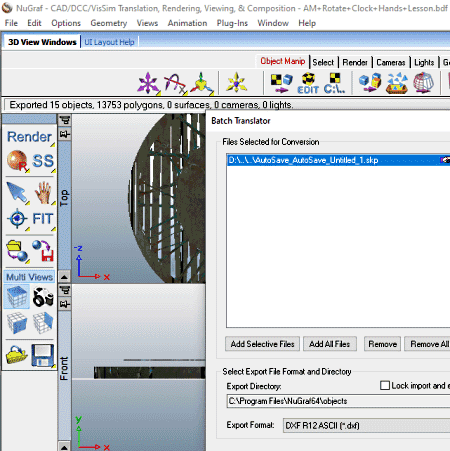This screenshot has height=451, width=450.
Task: Select the Cameras toolbar tab
Action: point(391,62)
